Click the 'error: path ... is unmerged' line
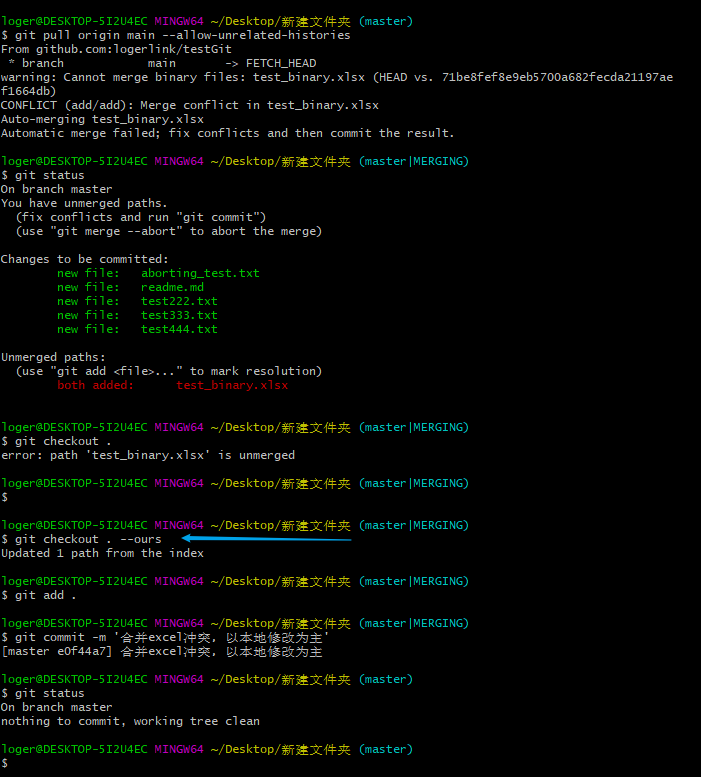 (148, 455)
